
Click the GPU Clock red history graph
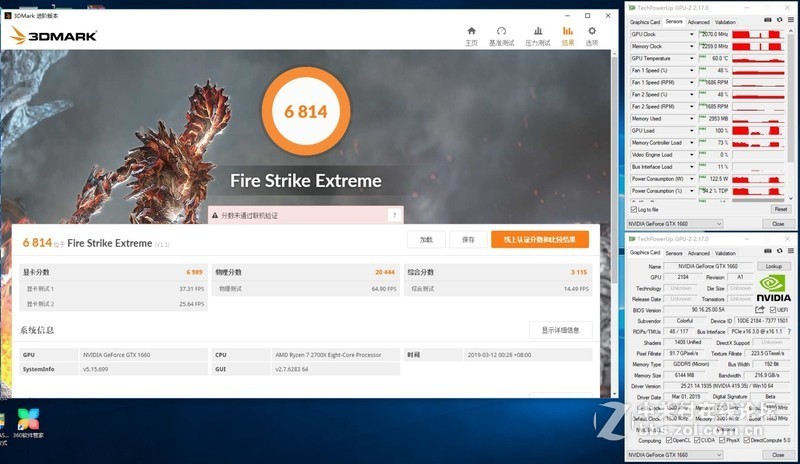tap(758, 34)
